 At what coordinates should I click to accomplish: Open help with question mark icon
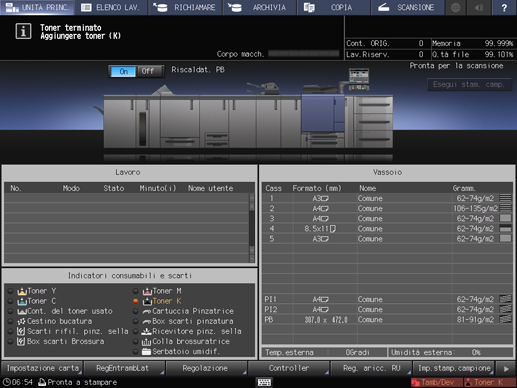pos(504,7)
